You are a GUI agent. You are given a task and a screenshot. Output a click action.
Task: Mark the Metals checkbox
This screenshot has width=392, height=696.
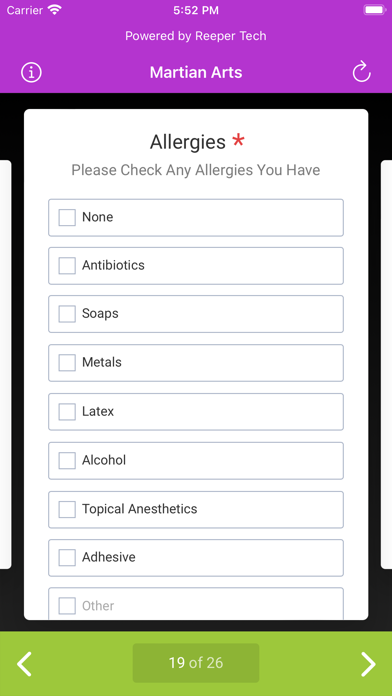pos(67,363)
